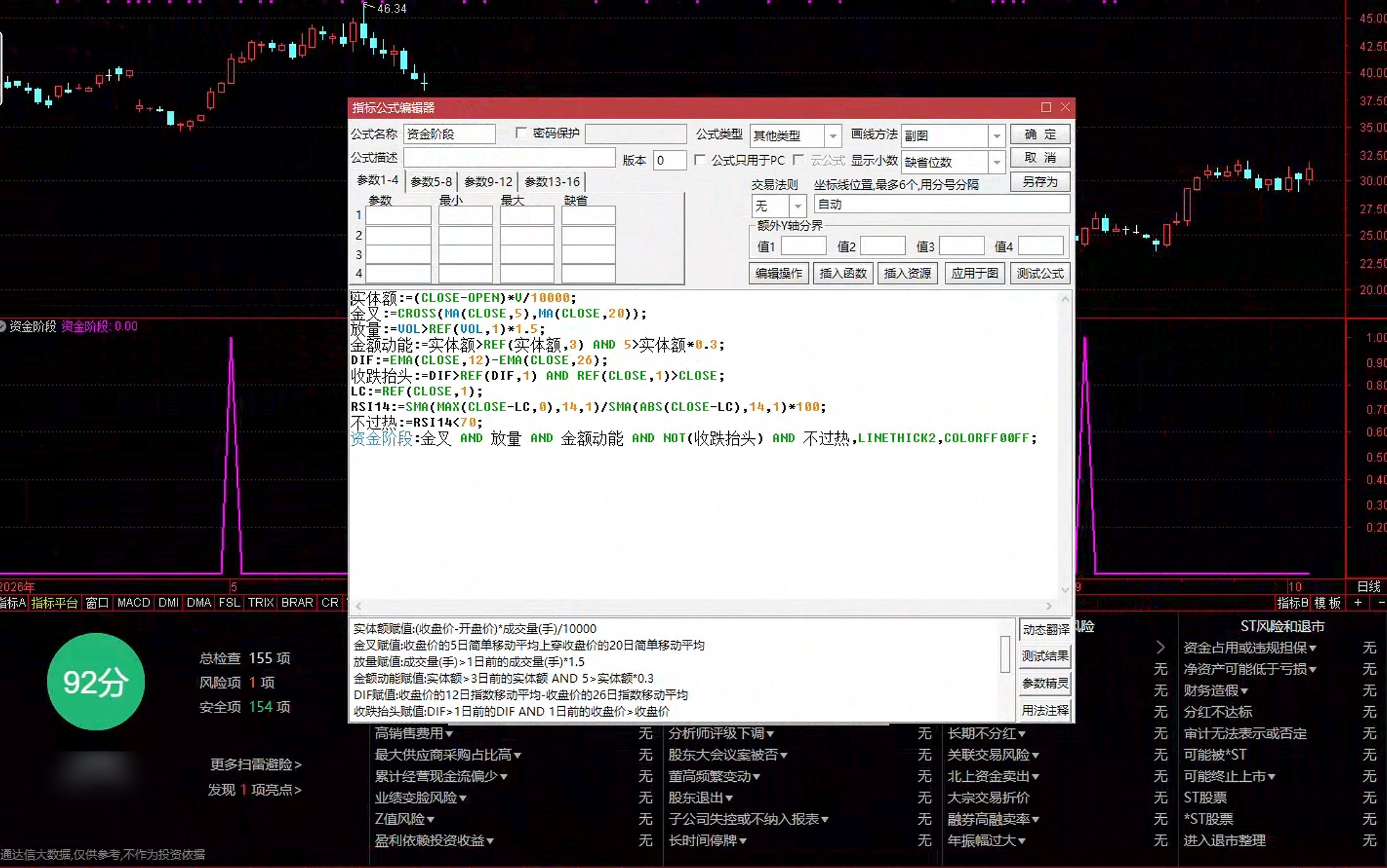
Task: Click the 测试公式 button
Action: click(1040, 273)
